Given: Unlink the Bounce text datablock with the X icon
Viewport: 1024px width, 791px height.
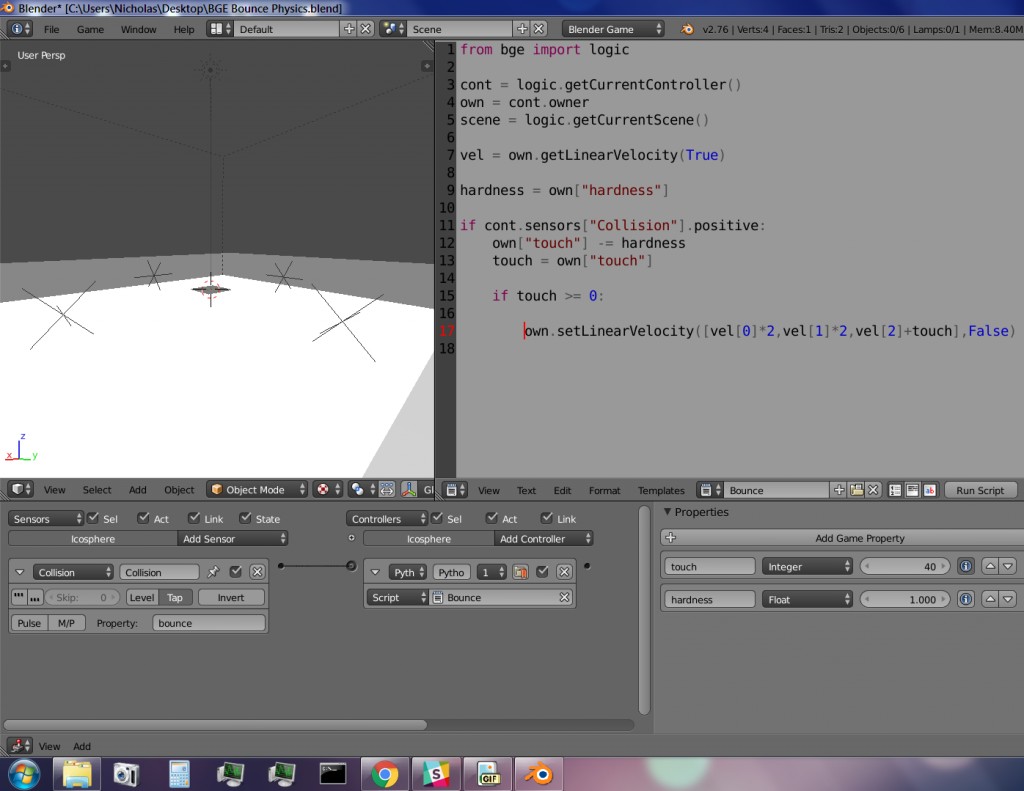Looking at the screenshot, I should tap(872, 490).
